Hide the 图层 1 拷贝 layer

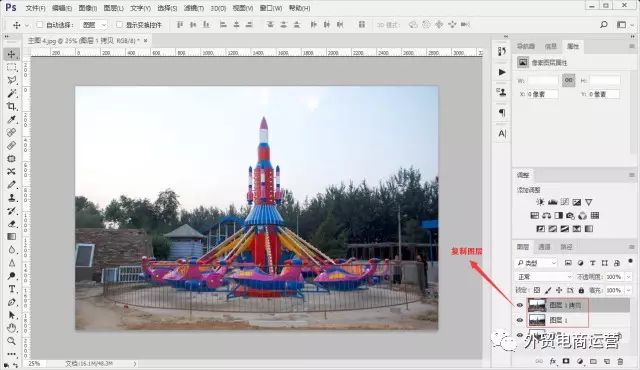(x=520, y=305)
